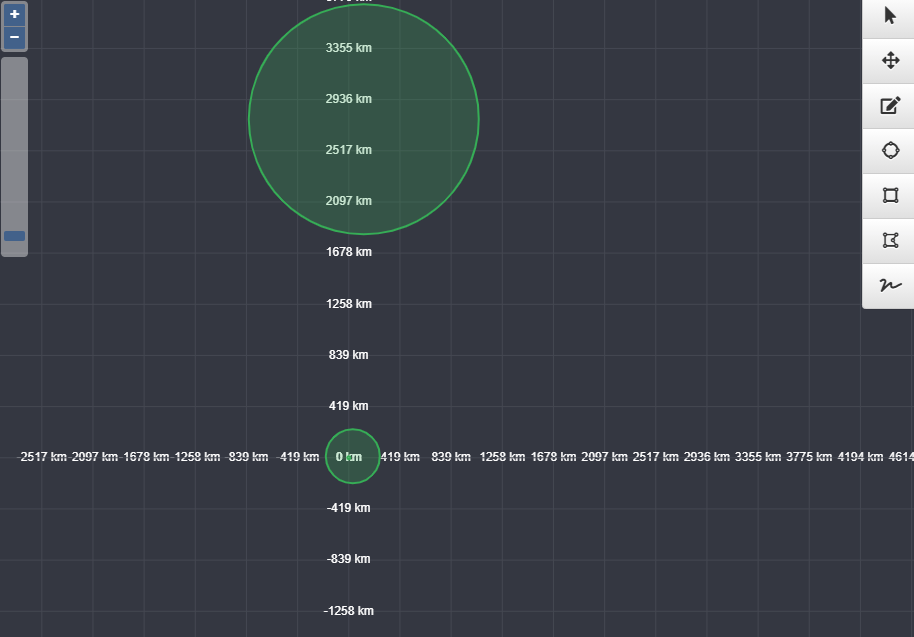Click the zoom in plus button
Screen dimensions: 914x637
coord(14,14)
